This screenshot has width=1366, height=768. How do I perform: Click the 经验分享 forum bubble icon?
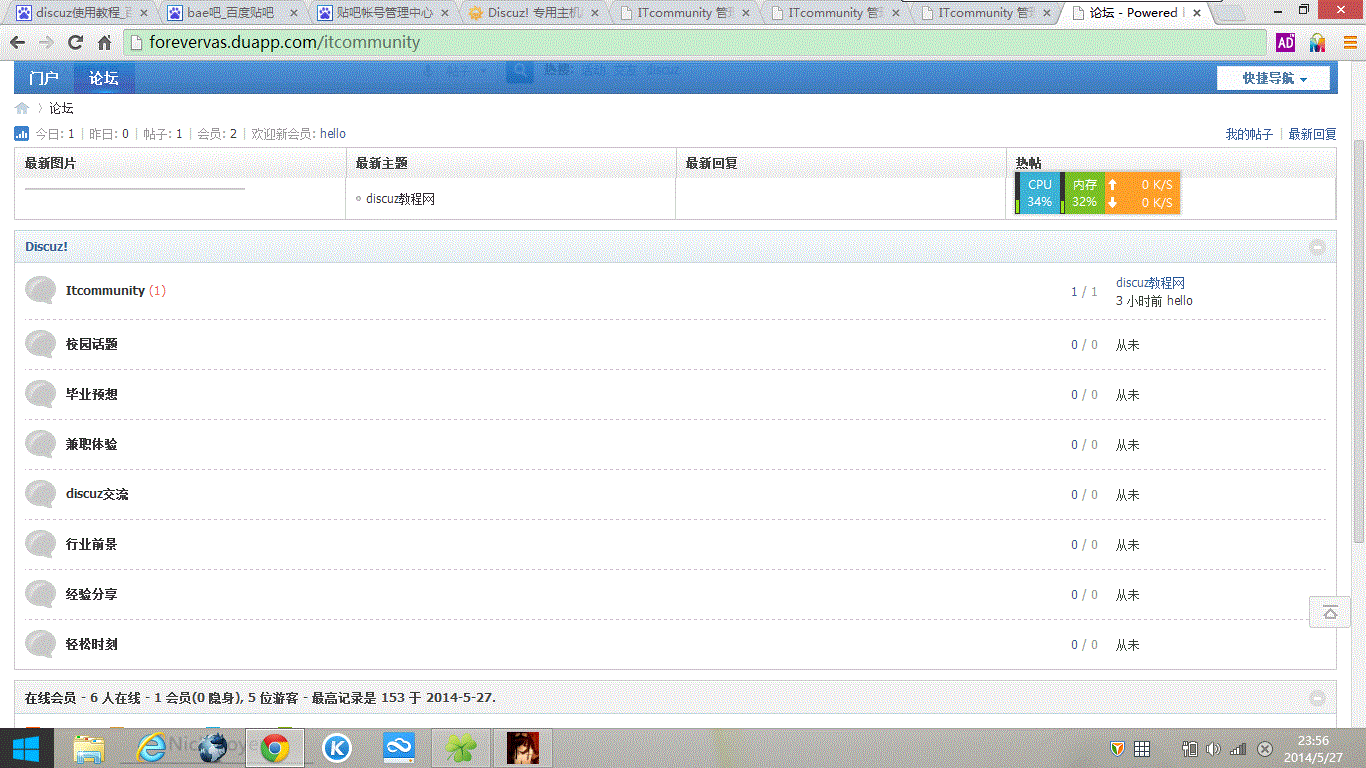40,594
